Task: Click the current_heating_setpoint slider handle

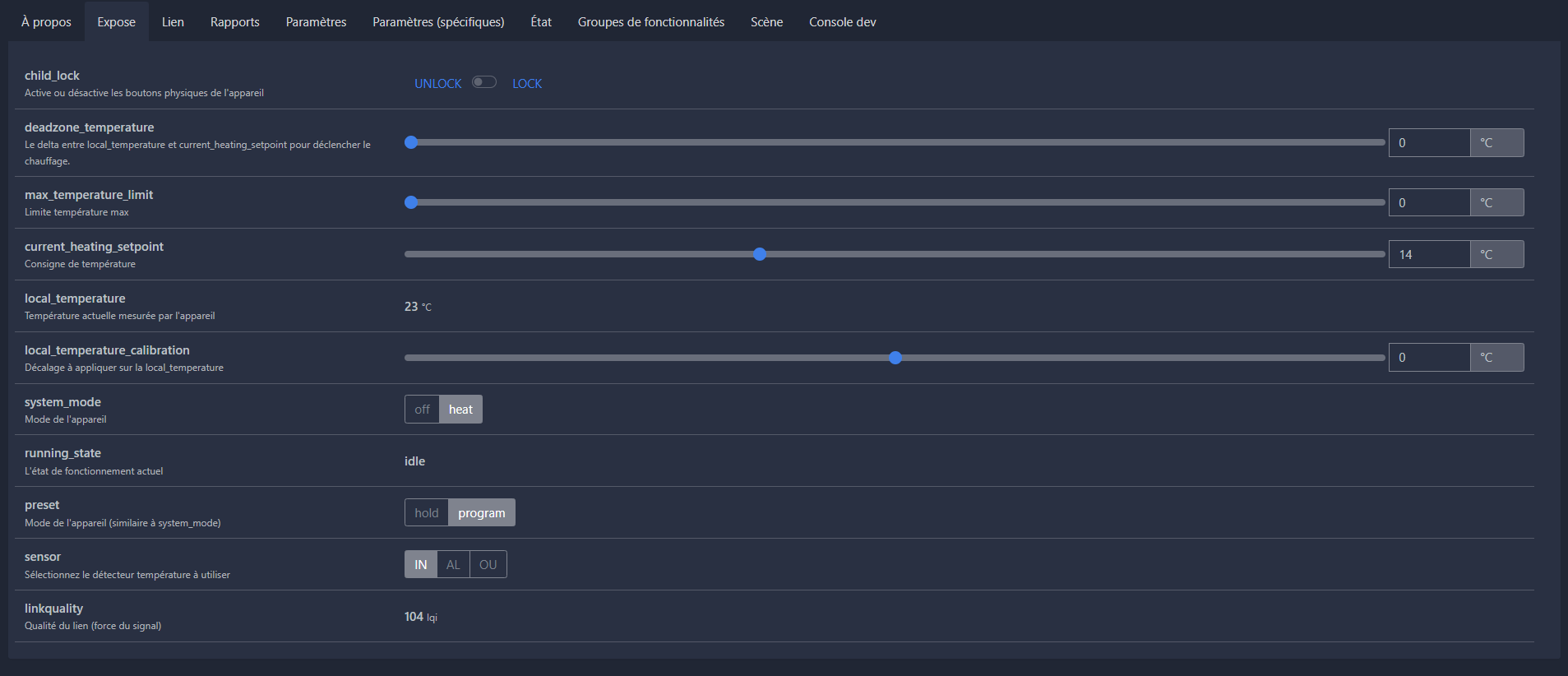Action: pos(760,254)
